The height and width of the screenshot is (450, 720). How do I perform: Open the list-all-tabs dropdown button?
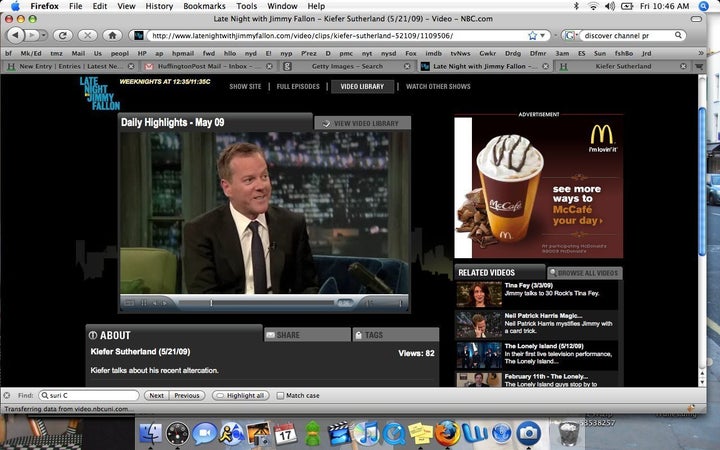[x=699, y=67]
